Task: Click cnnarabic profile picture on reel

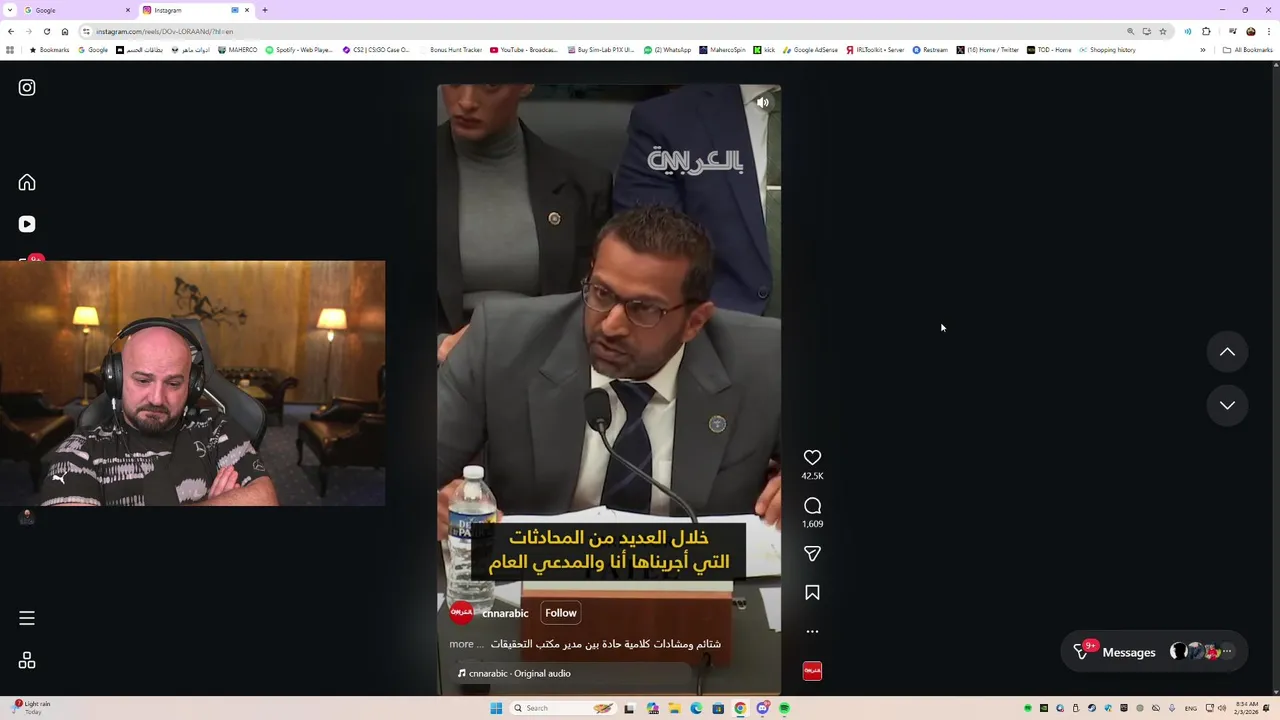Action: (461, 613)
